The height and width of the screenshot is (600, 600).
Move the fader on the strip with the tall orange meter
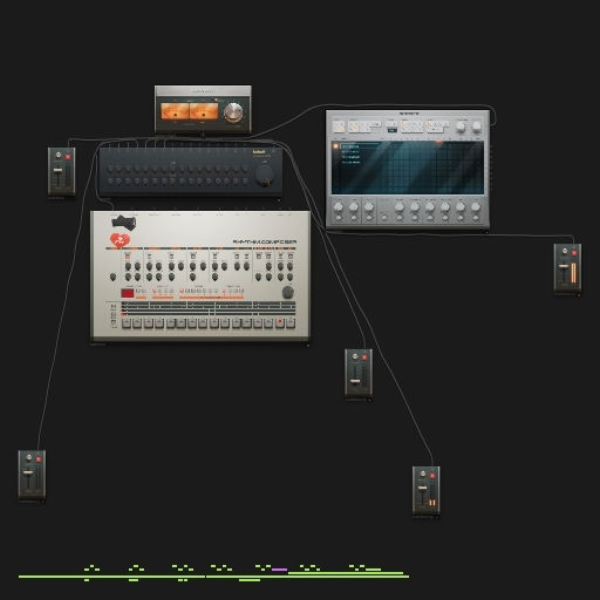564,266
